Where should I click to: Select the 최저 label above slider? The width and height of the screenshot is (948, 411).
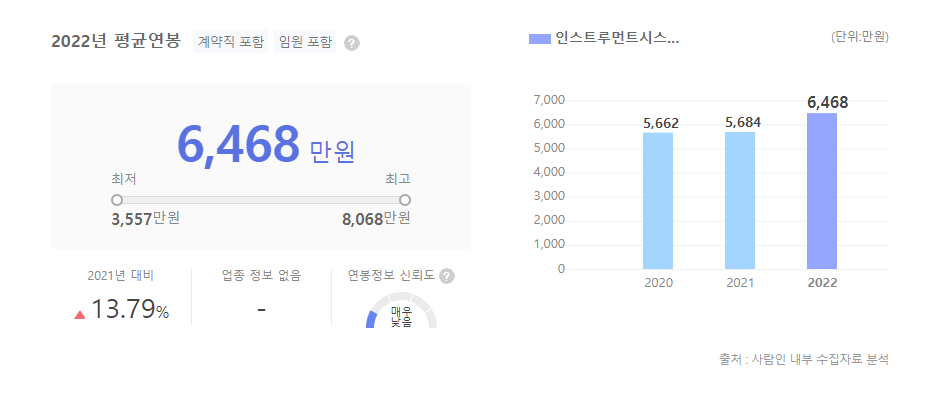tap(124, 179)
